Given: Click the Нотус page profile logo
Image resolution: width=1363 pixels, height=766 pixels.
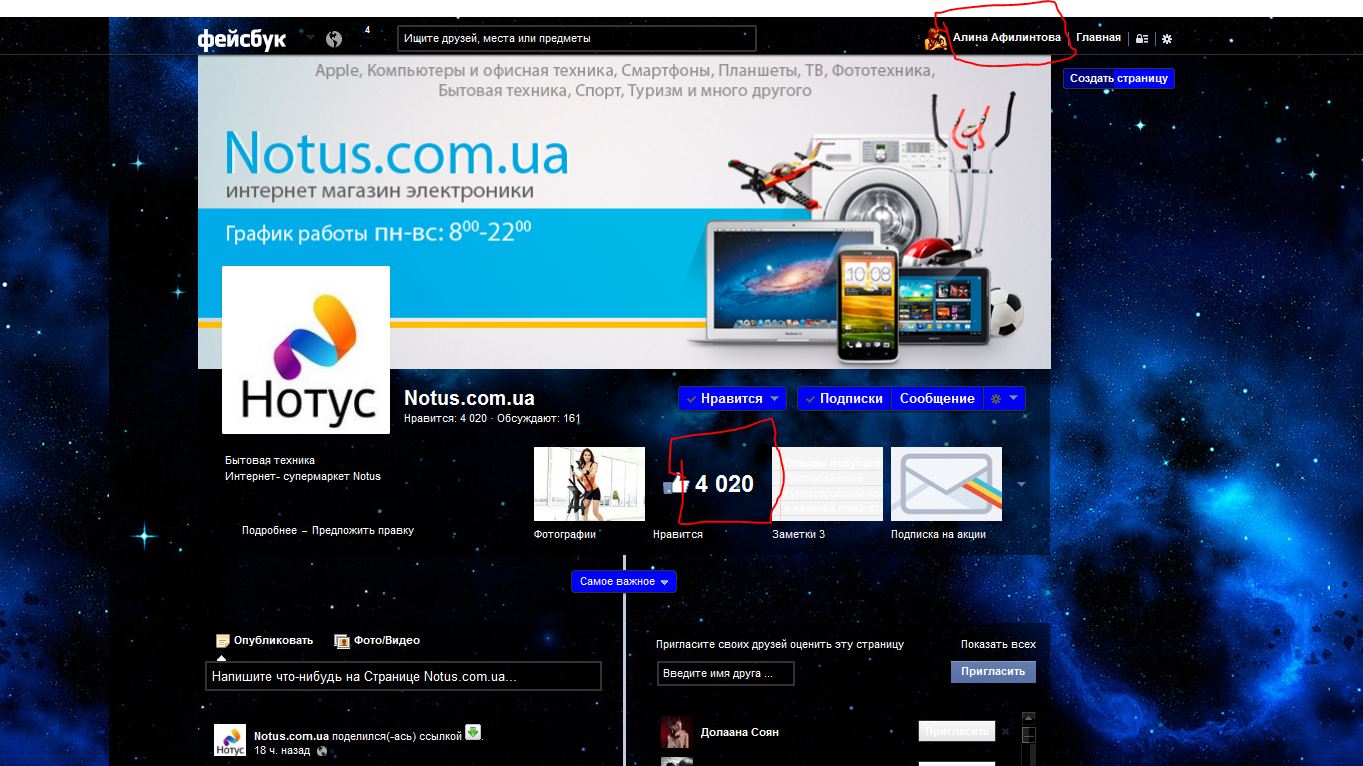Looking at the screenshot, I should (306, 350).
